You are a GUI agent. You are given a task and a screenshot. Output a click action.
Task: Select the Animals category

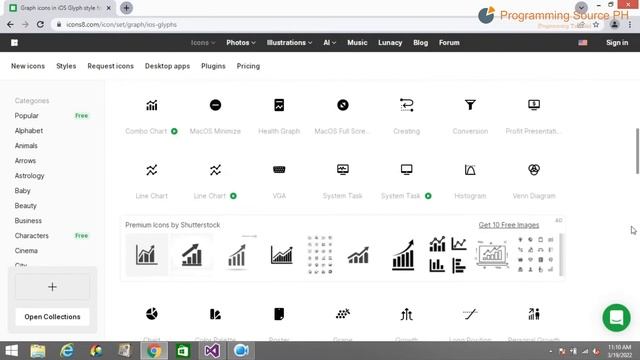(26, 146)
